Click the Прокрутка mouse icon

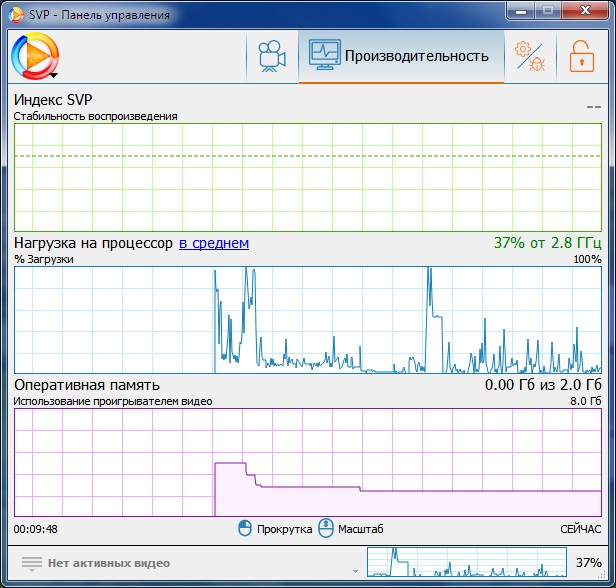tap(245, 528)
